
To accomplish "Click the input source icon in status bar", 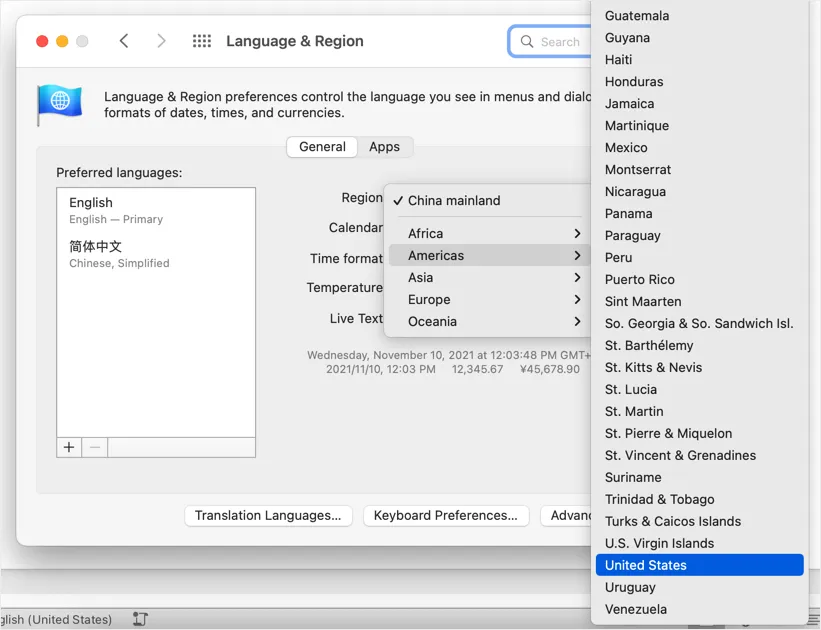I will [x=140, y=619].
